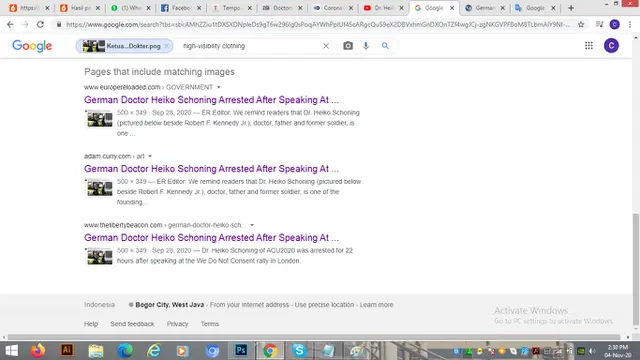Clear the search box text
640x360 pixels.
click(x=326, y=46)
